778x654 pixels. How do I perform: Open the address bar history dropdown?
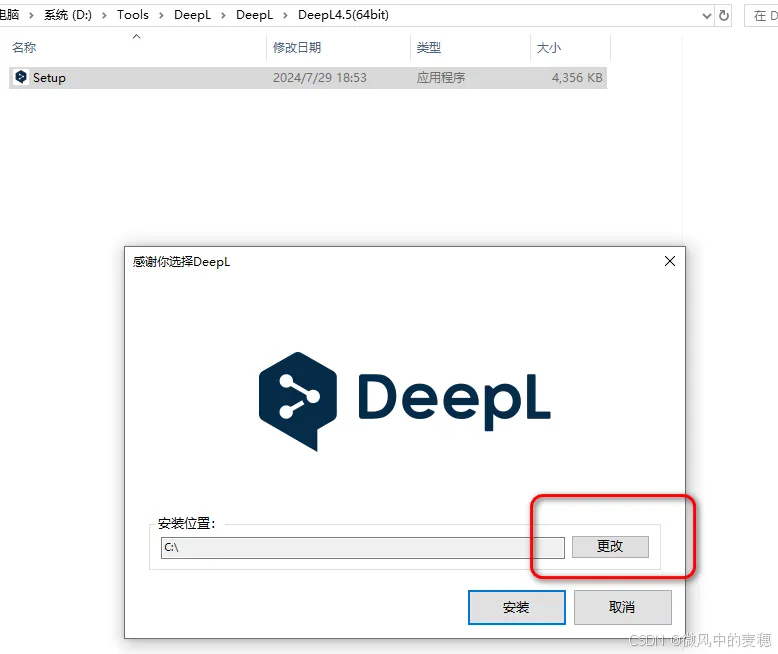[x=707, y=16]
